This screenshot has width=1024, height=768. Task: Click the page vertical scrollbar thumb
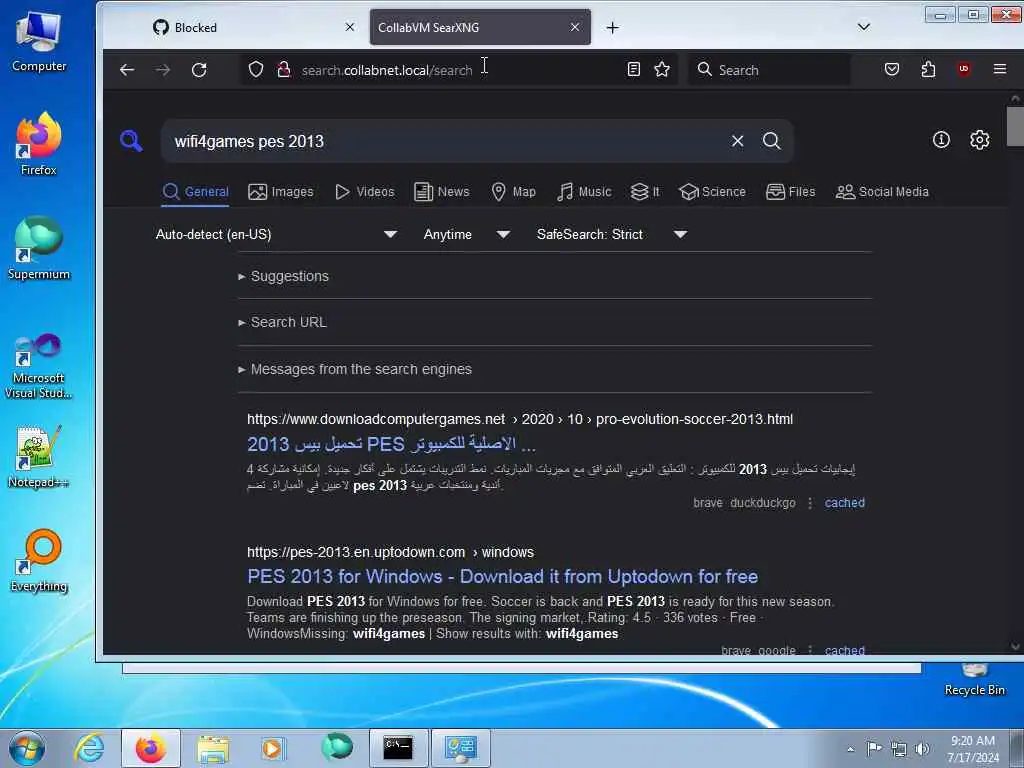click(1014, 126)
